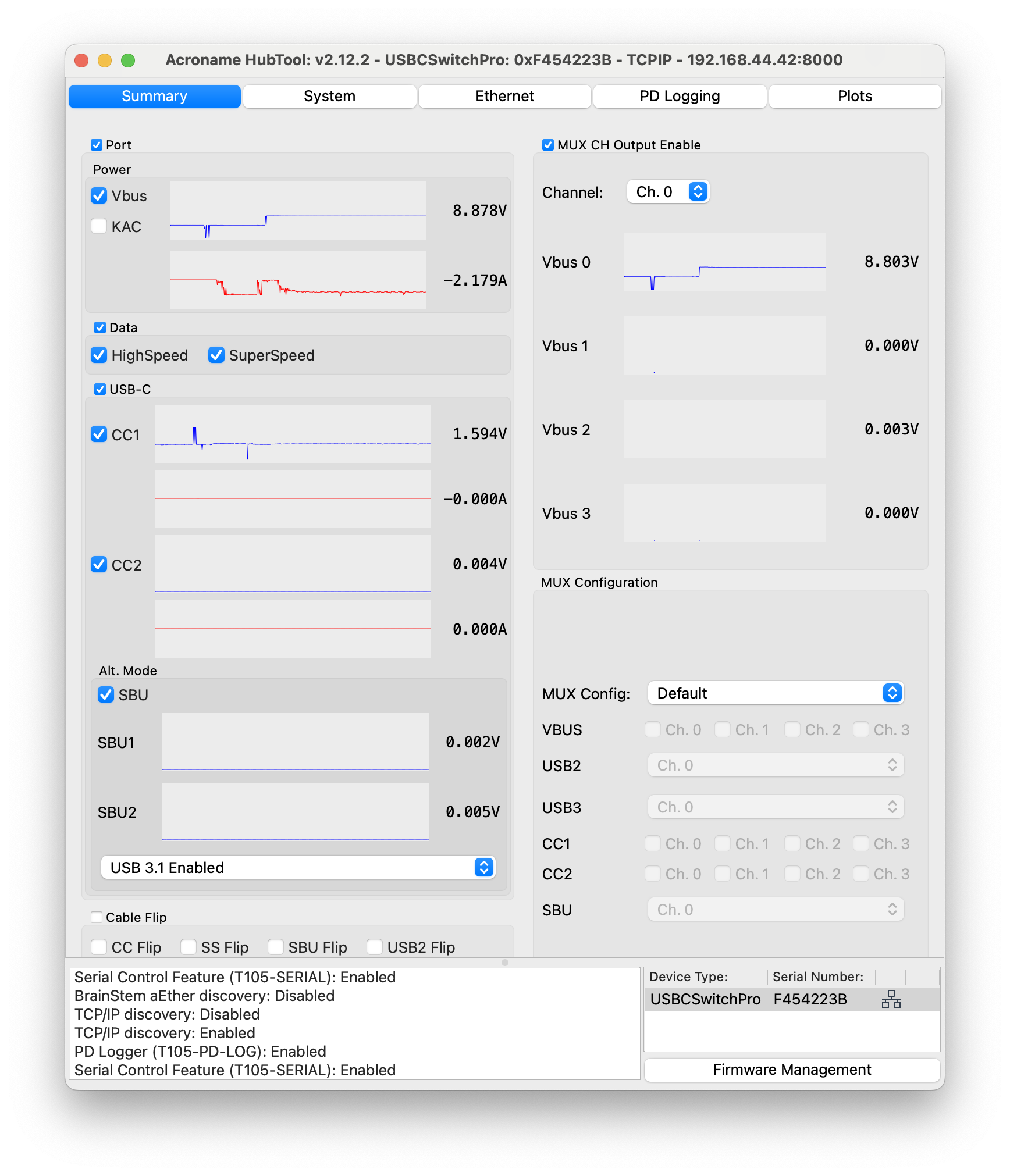Screen dimensions: 1010x1176
Task: Open the MUX Config dropdown set to Default
Action: (x=776, y=693)
